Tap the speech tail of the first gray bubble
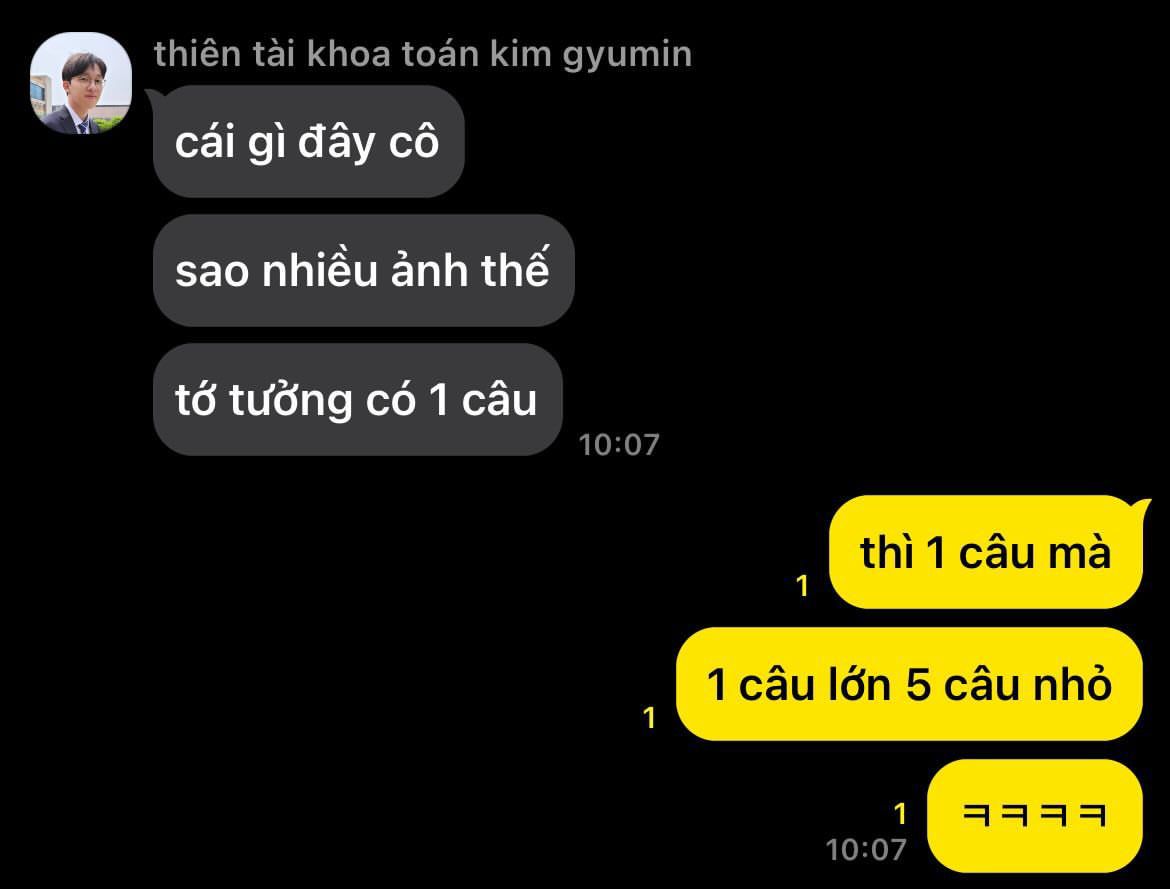This screenshot has height=889, width=1170. (x=152, y=99)
